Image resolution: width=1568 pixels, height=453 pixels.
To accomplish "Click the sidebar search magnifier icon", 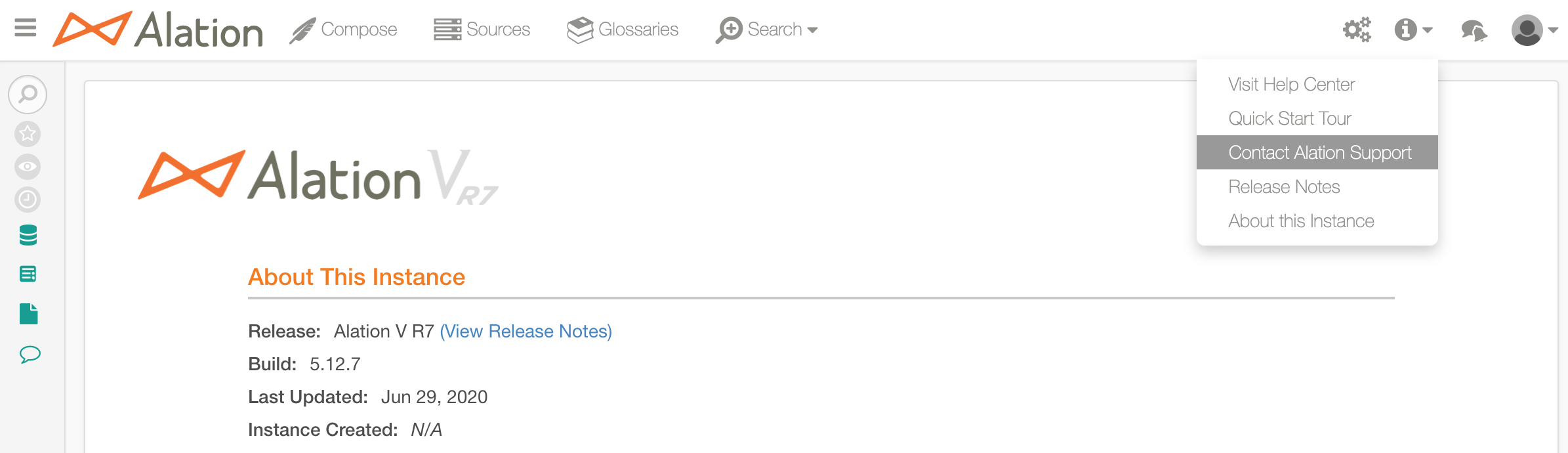I will coord(28,95).
